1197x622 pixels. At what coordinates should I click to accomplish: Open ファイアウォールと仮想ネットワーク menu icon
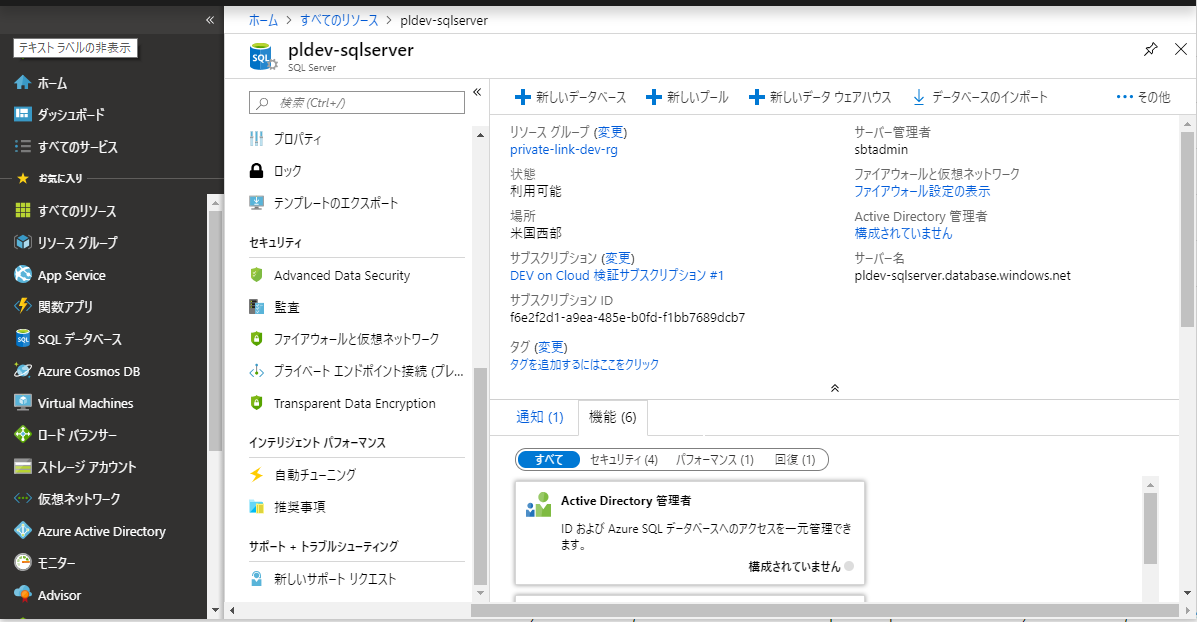pos(256,339)
